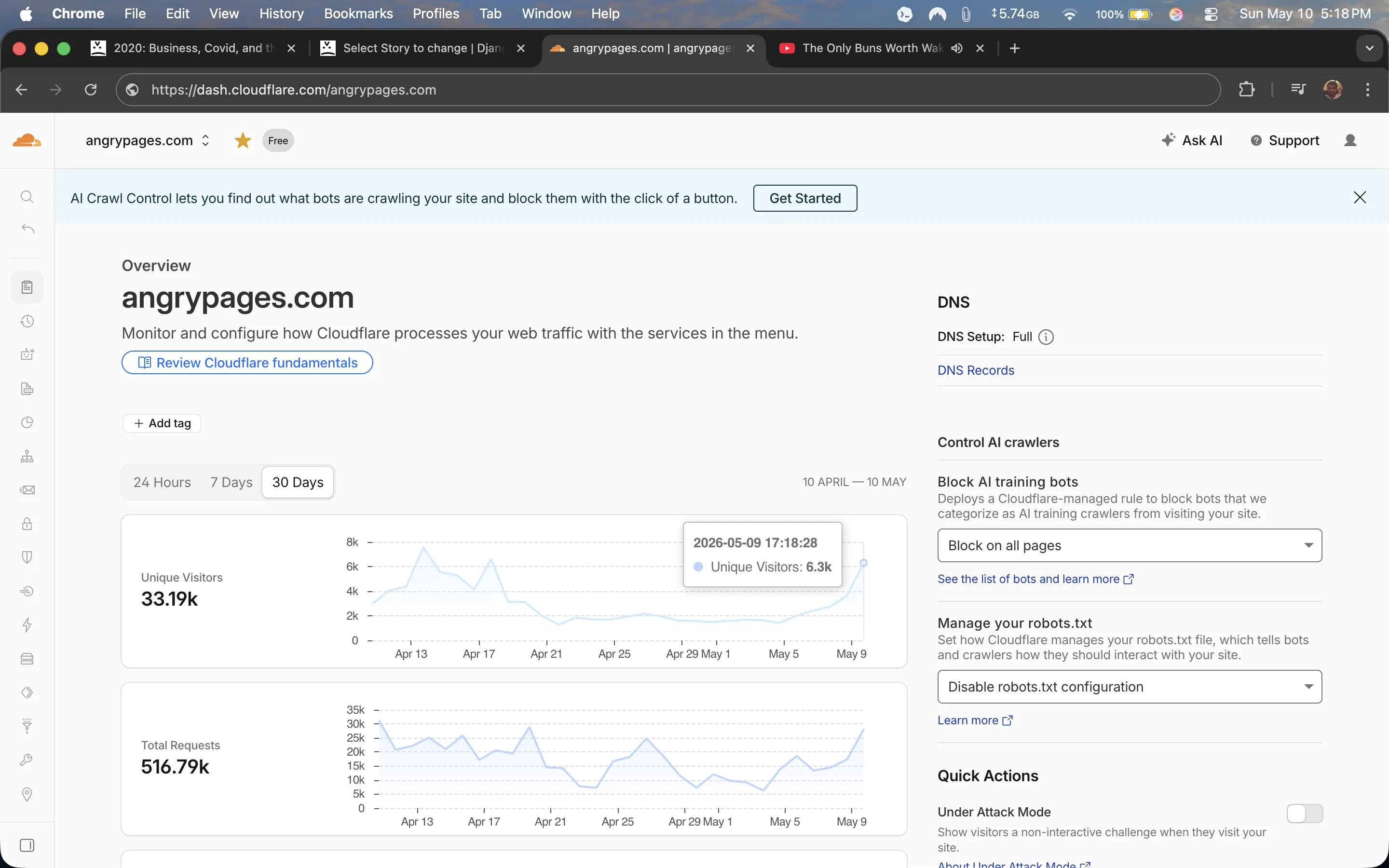
Task: Open Review Cloudflare fundamentals
Action: 247,363
